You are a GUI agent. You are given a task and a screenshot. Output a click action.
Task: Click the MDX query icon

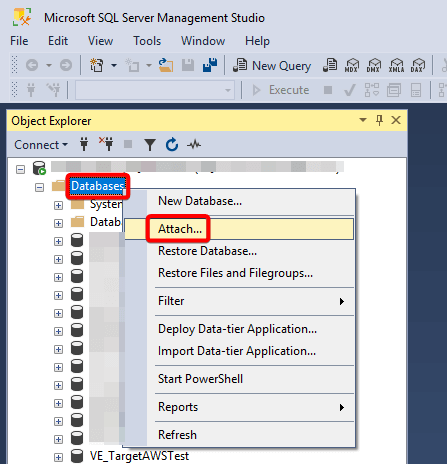pos(352,65)
